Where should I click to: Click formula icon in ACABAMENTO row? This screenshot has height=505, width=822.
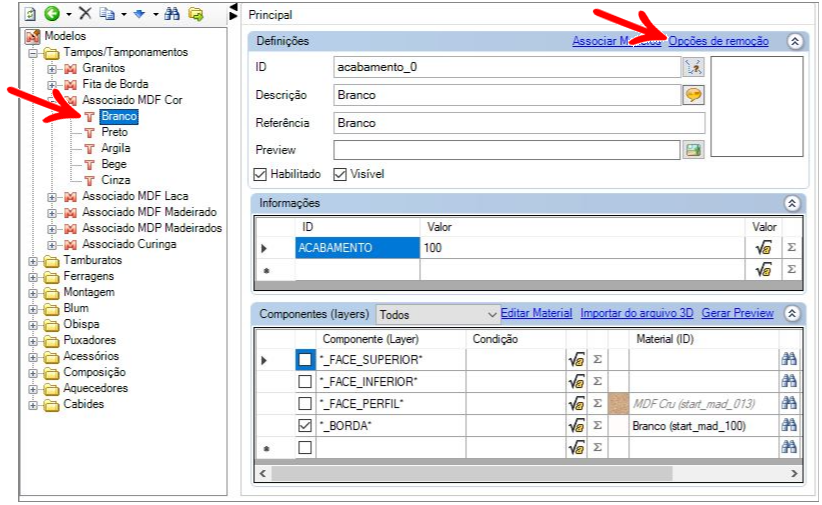point(763,248)
